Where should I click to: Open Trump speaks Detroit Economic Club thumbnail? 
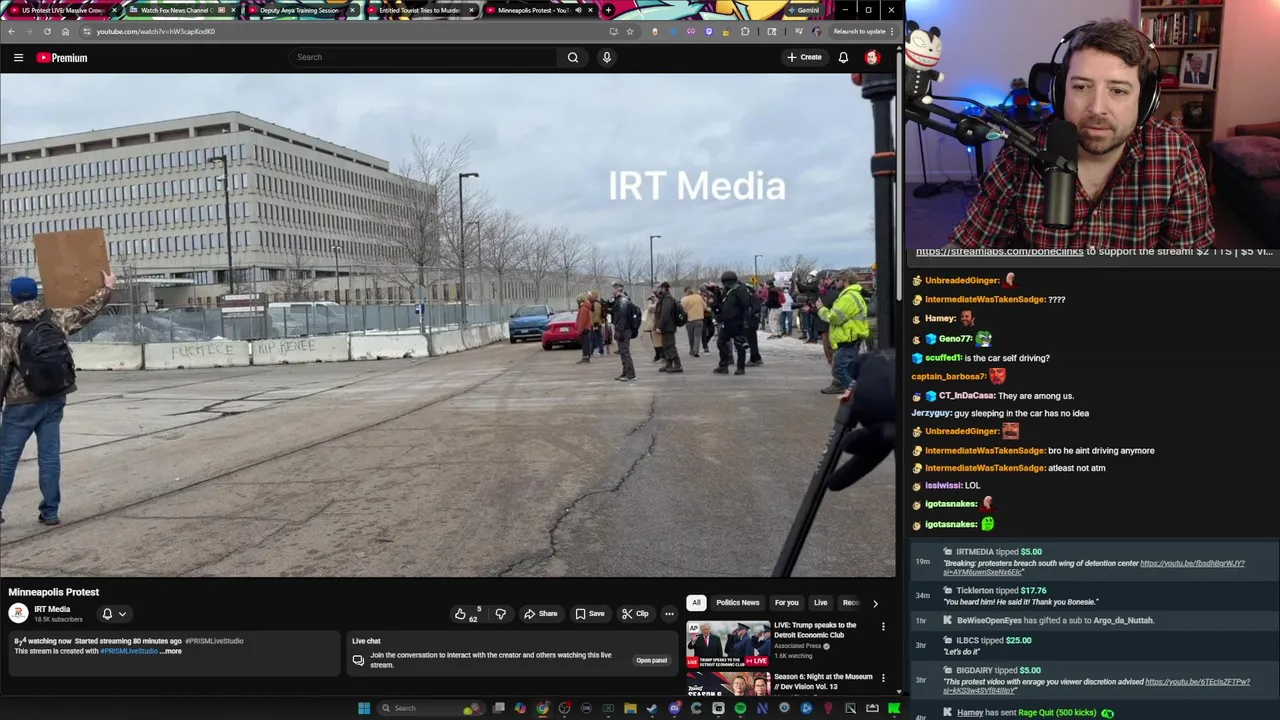(728, 645)
